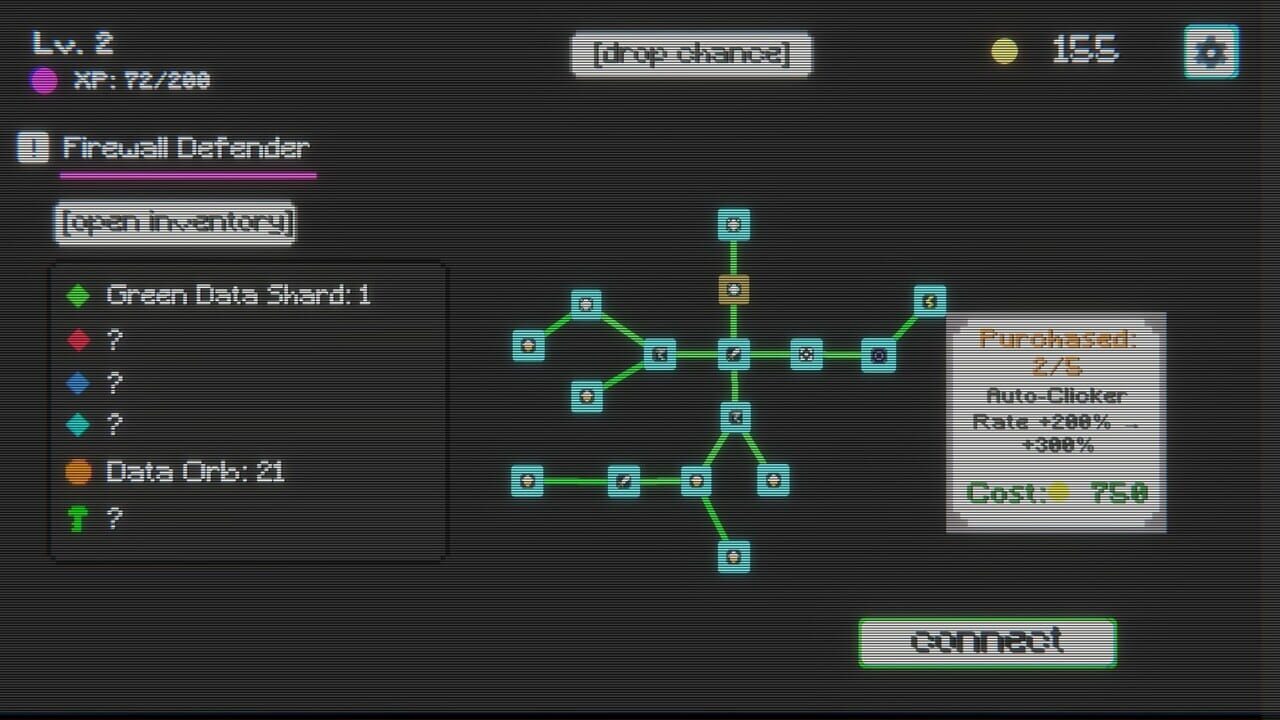Click the dark purple circle node
1280x720 pixels.
[x=879, y=353]
